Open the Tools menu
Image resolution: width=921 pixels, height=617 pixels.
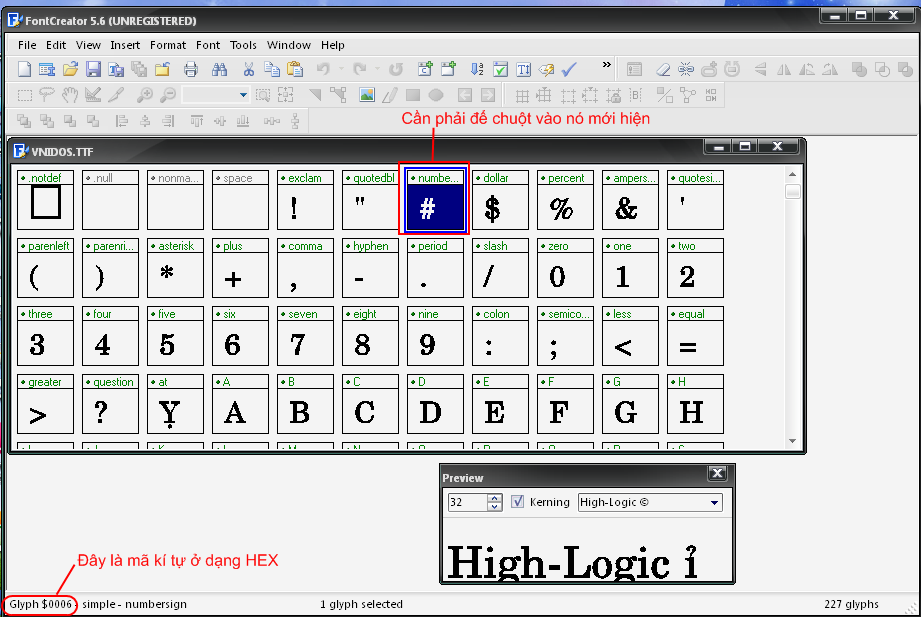[243, 45]
